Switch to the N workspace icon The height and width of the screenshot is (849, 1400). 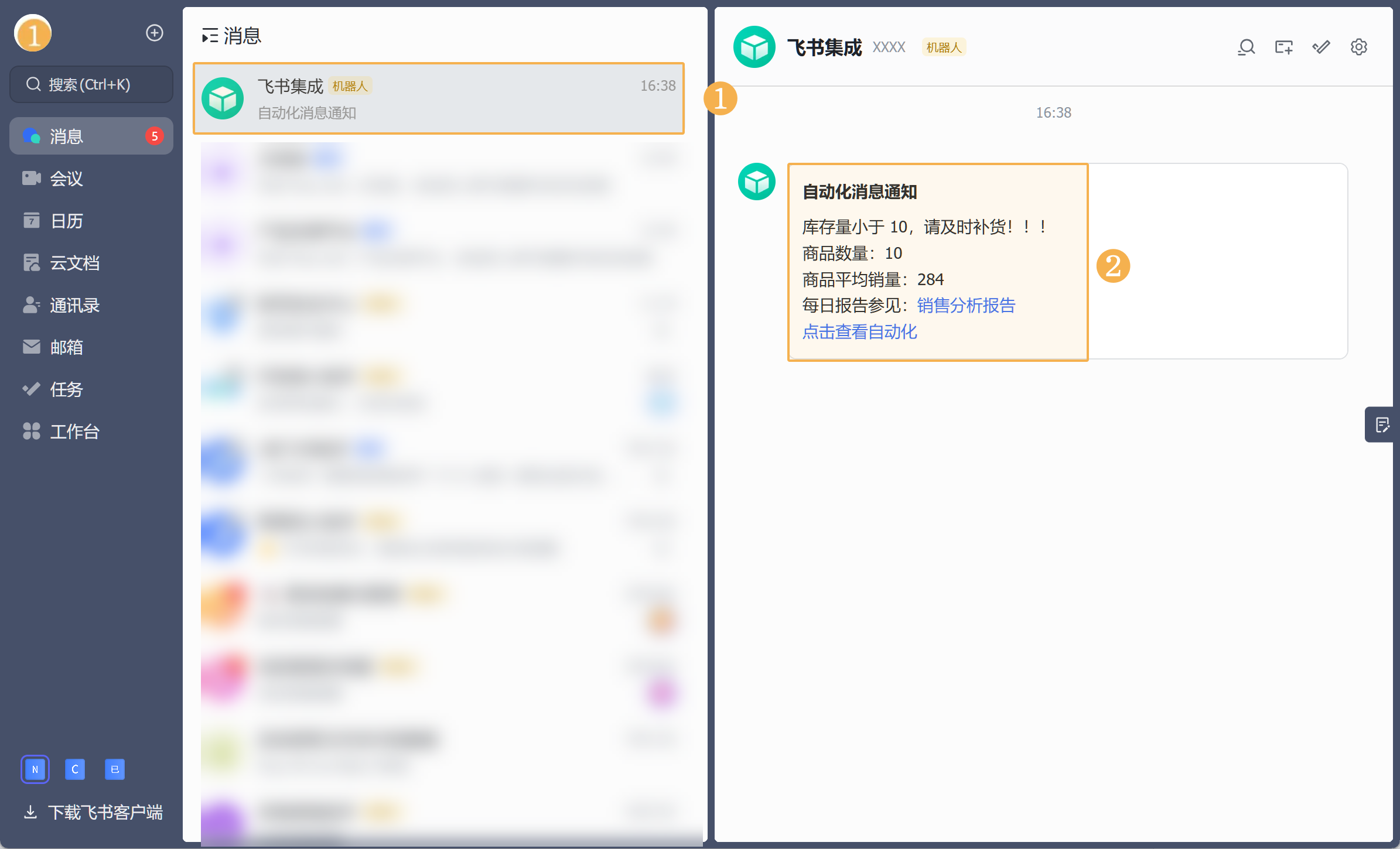[x=35, y=769]
